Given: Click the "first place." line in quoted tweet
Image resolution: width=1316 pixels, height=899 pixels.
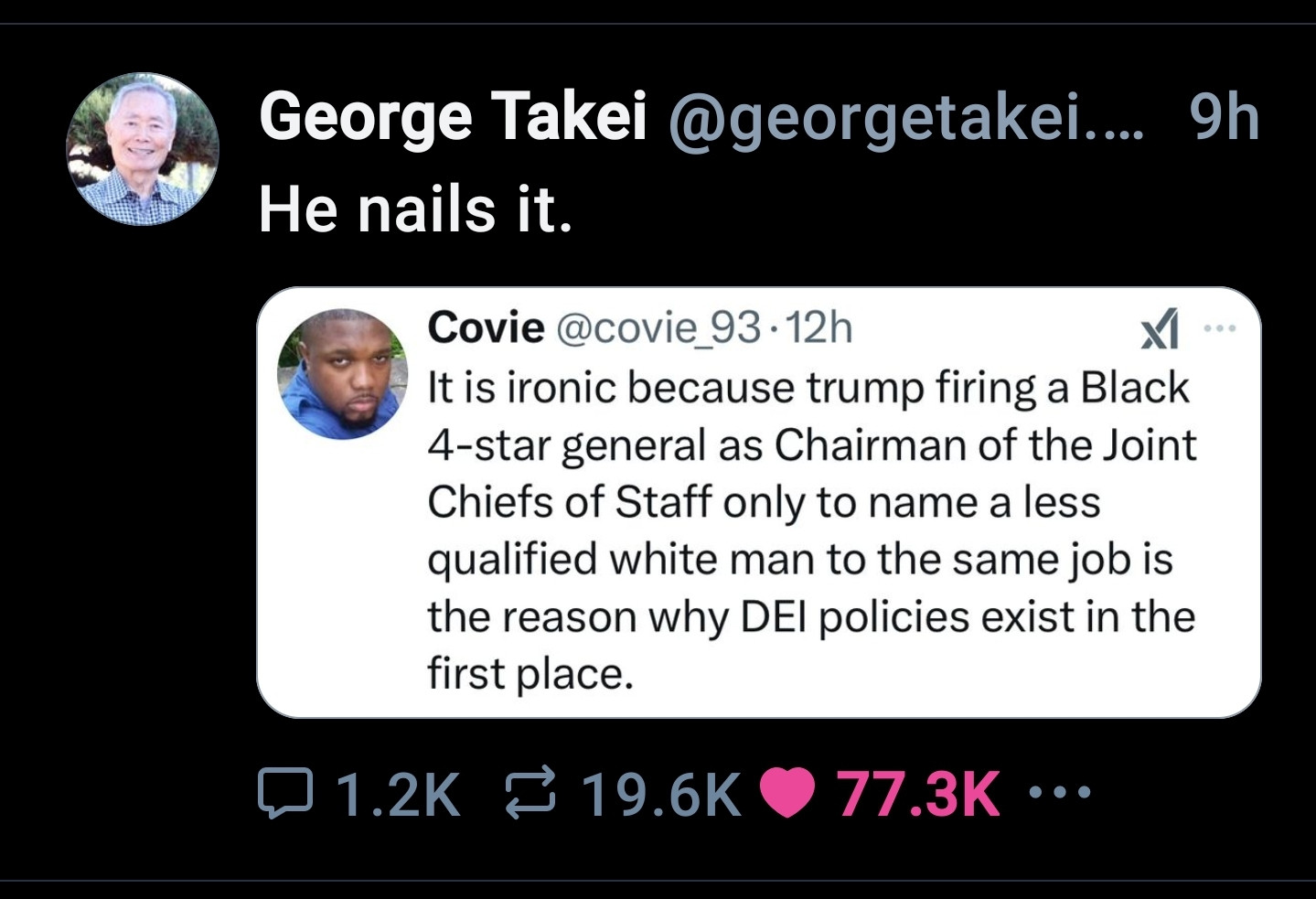Looking at the screenshot, I should point(530,674).
